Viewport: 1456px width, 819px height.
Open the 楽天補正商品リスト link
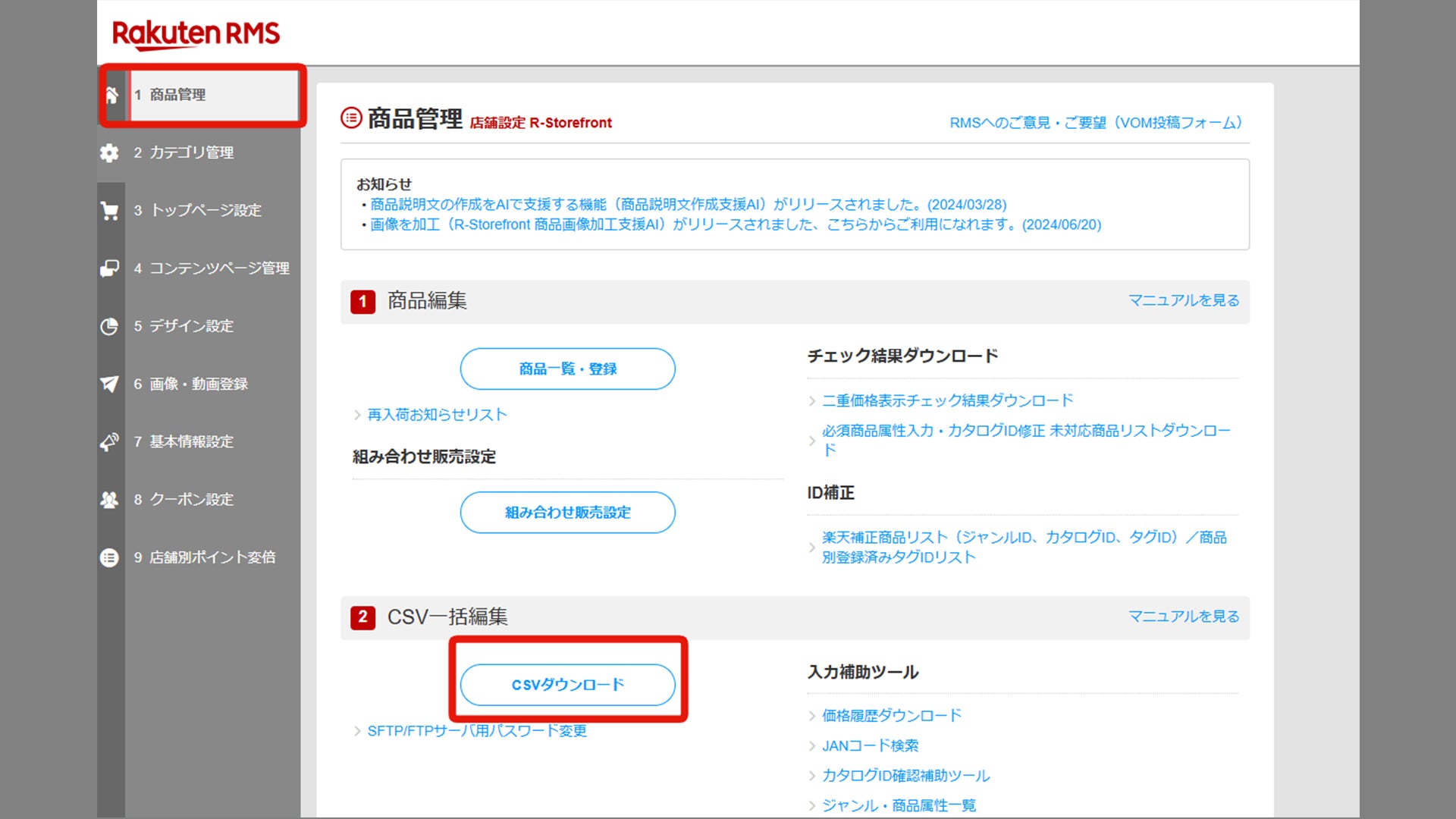[1025, 547]
